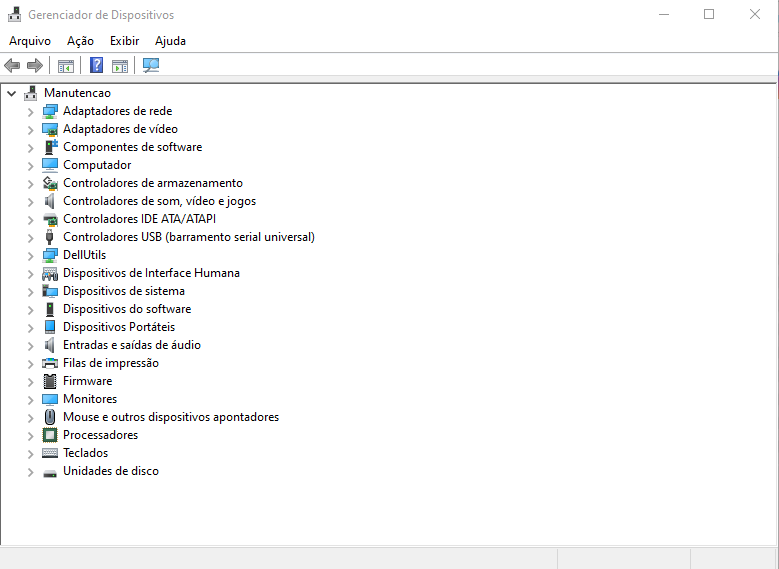Select Componentes de software label
The height and width of the screenshot is (569, 779).
point(133,147)
